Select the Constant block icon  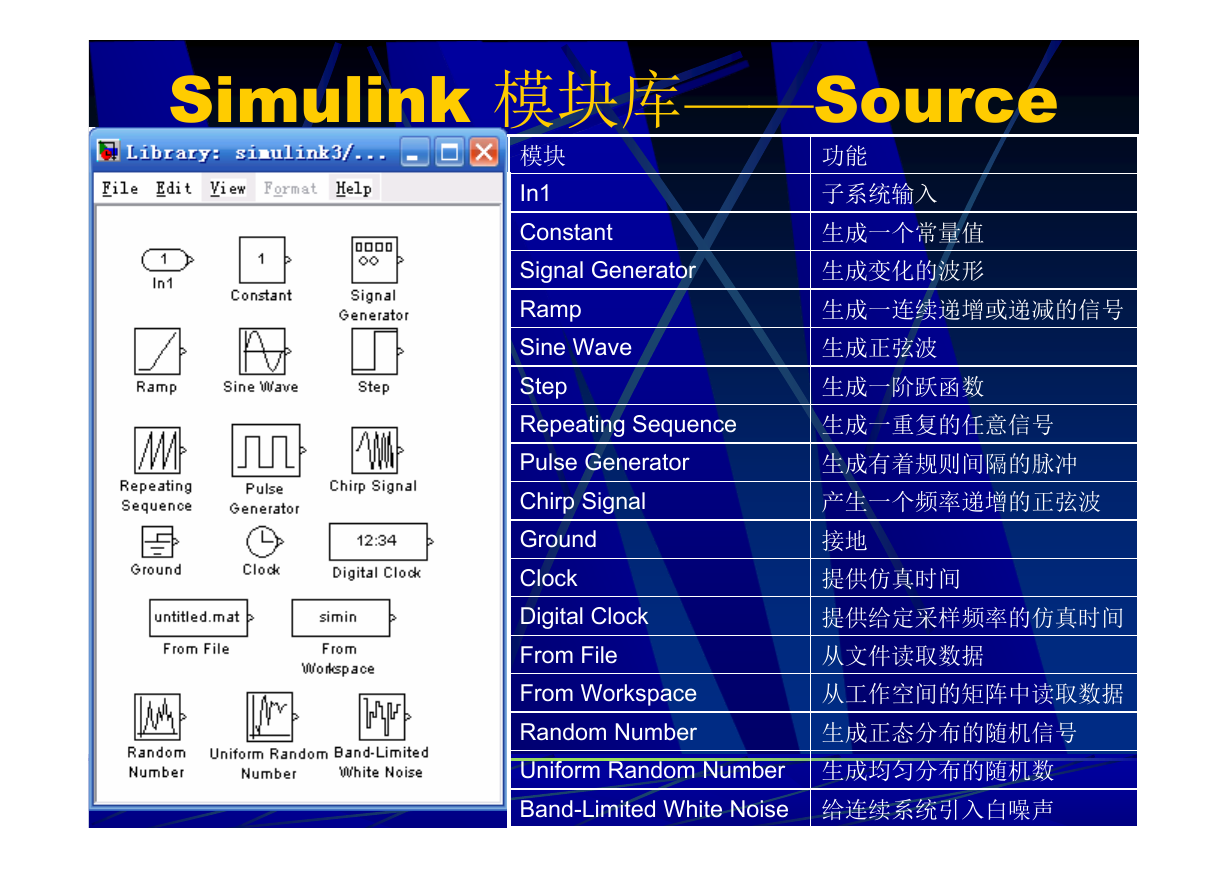pos(263,260)
